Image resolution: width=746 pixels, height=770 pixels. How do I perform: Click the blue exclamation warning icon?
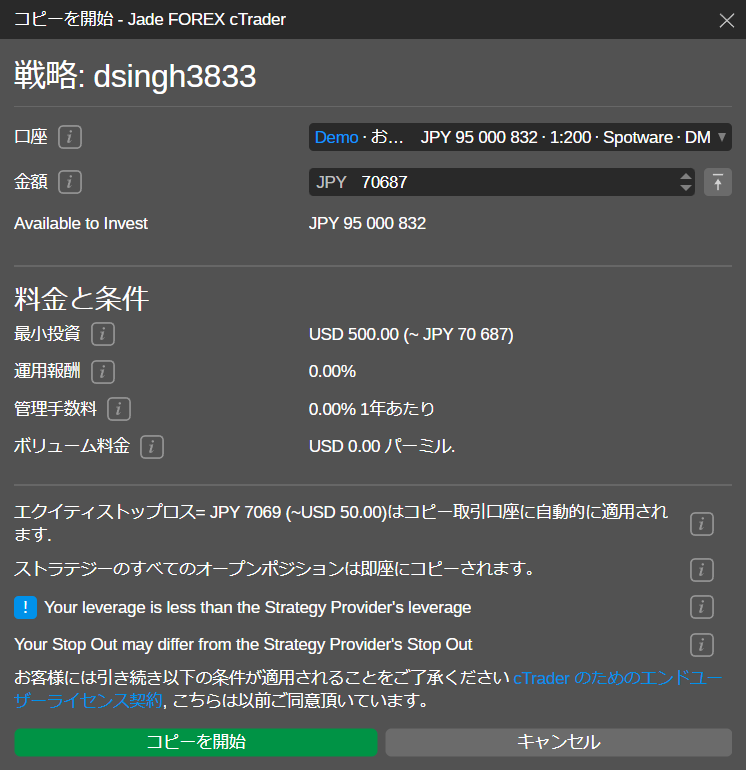coord(26,607)
